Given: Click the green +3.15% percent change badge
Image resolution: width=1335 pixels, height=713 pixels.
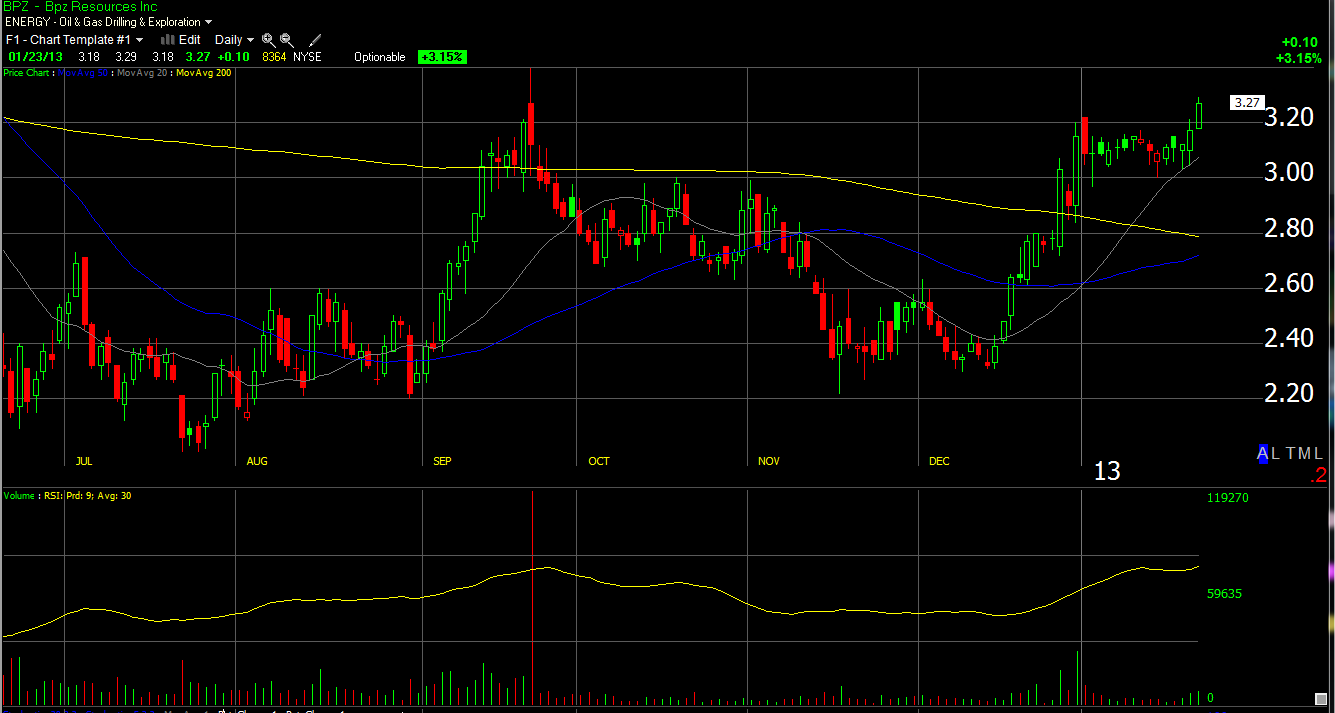Looking at the screenshot, I should point(442,57).
